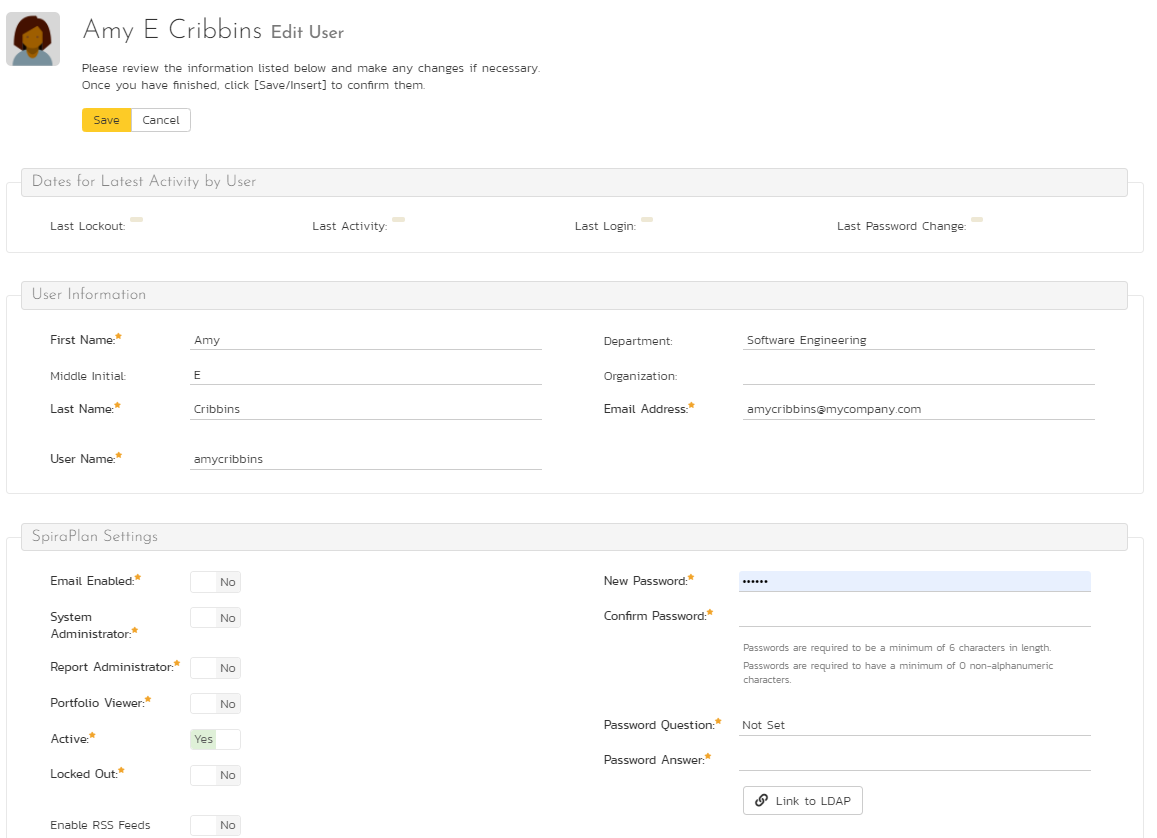1157x838 pixels.
Task: Select the Last Name input field
Action: point(365,409)
